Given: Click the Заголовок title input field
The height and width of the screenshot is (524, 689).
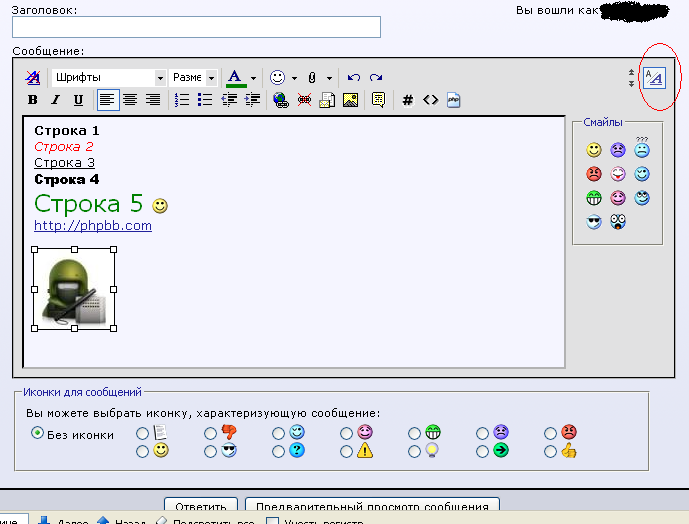Looking at the screenshot, I should point(196,27).
